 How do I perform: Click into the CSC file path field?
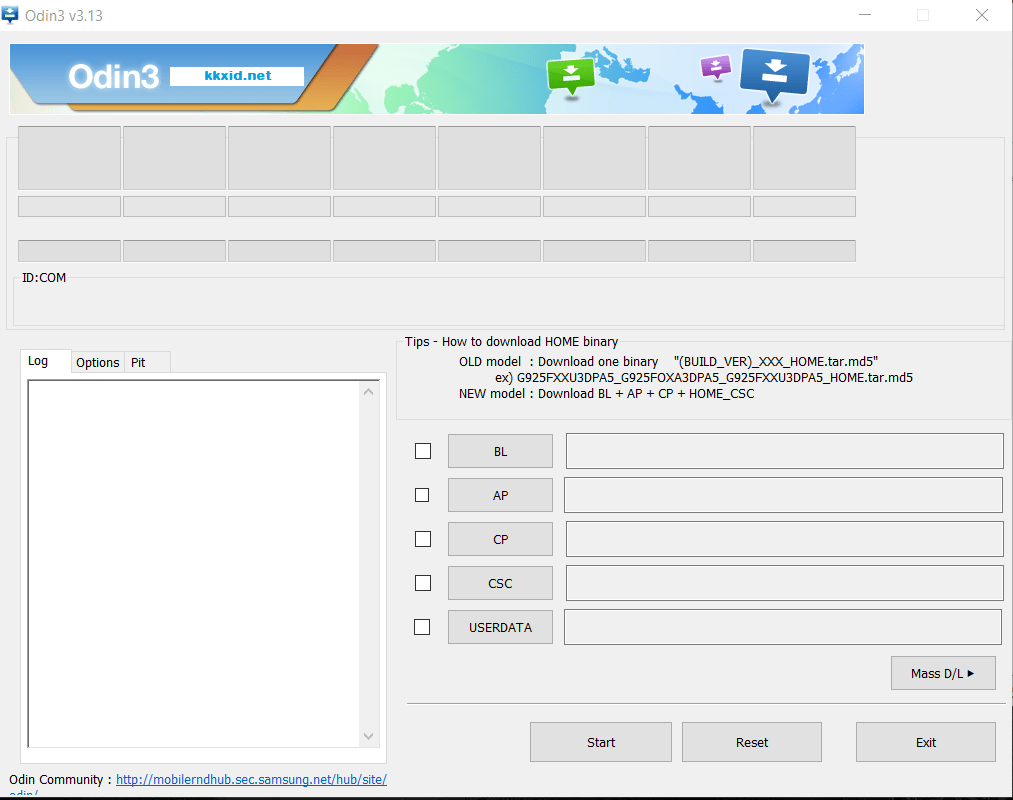pos(784,583)
